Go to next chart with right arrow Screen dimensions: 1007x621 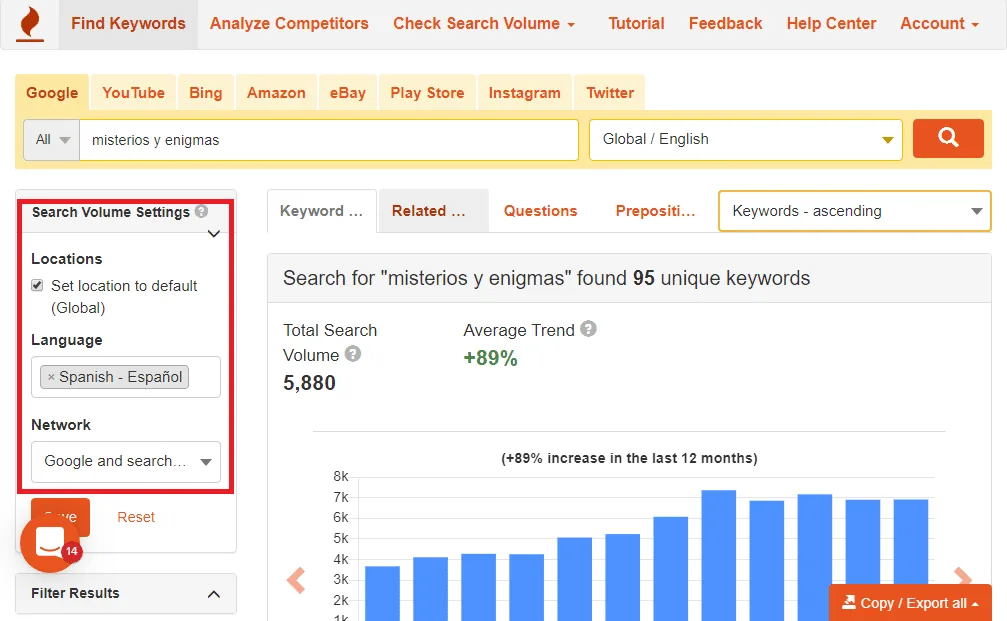(x=963, y=577)
